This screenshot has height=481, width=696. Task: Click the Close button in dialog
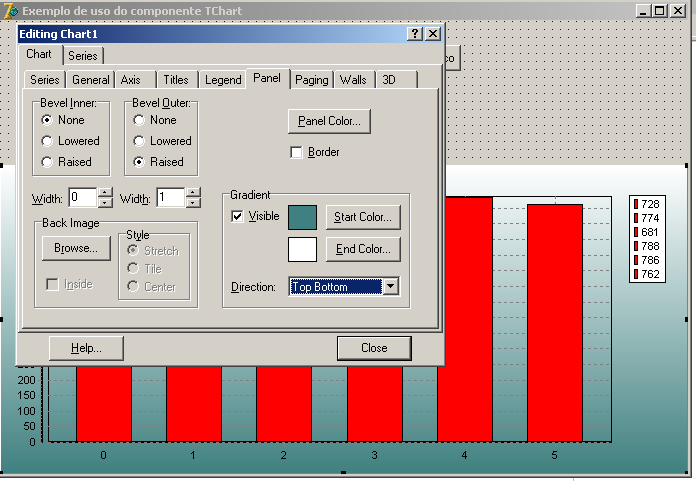pos(374,348)
